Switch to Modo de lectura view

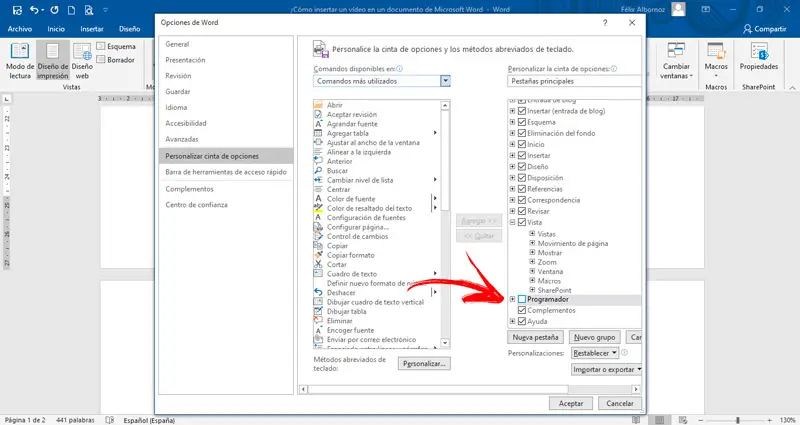pyautogui.click(x=20, y=61)
